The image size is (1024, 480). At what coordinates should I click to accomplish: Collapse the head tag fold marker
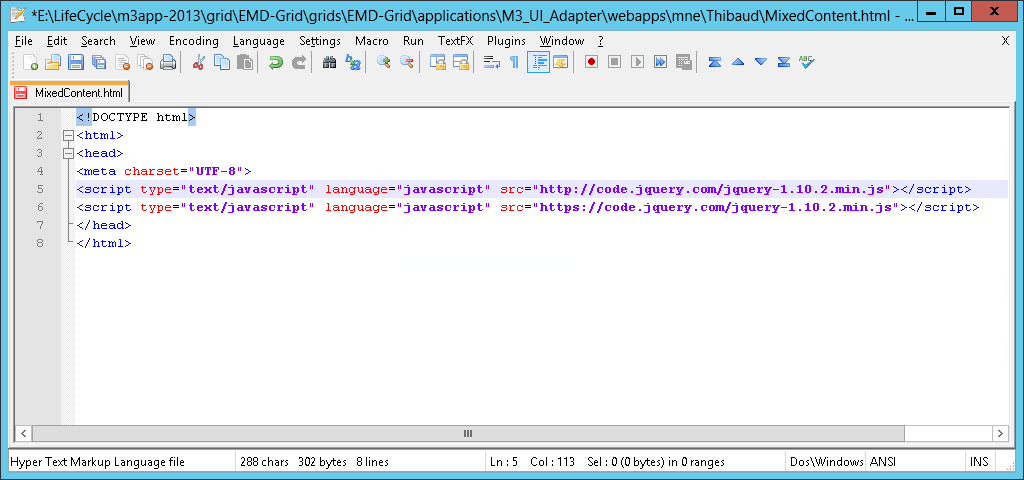pyautogui.click(x=68, y=153)
